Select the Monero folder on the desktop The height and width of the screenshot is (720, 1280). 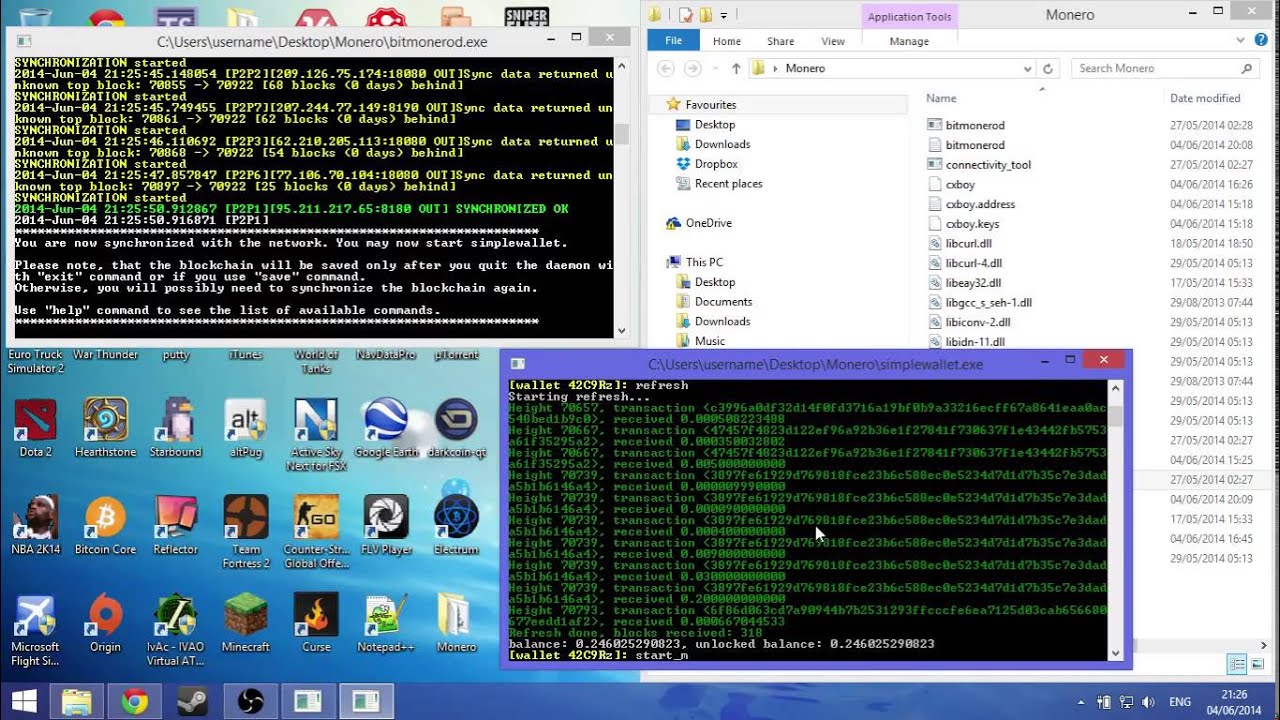click(x=456, y=622)
